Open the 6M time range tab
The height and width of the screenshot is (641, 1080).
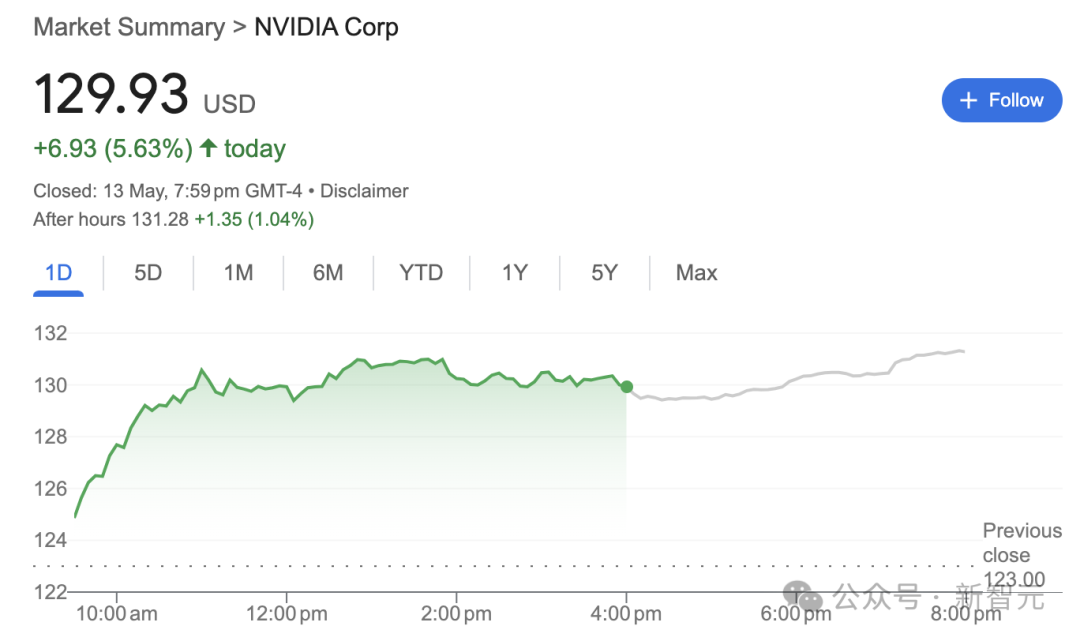(x=328, y=273)
